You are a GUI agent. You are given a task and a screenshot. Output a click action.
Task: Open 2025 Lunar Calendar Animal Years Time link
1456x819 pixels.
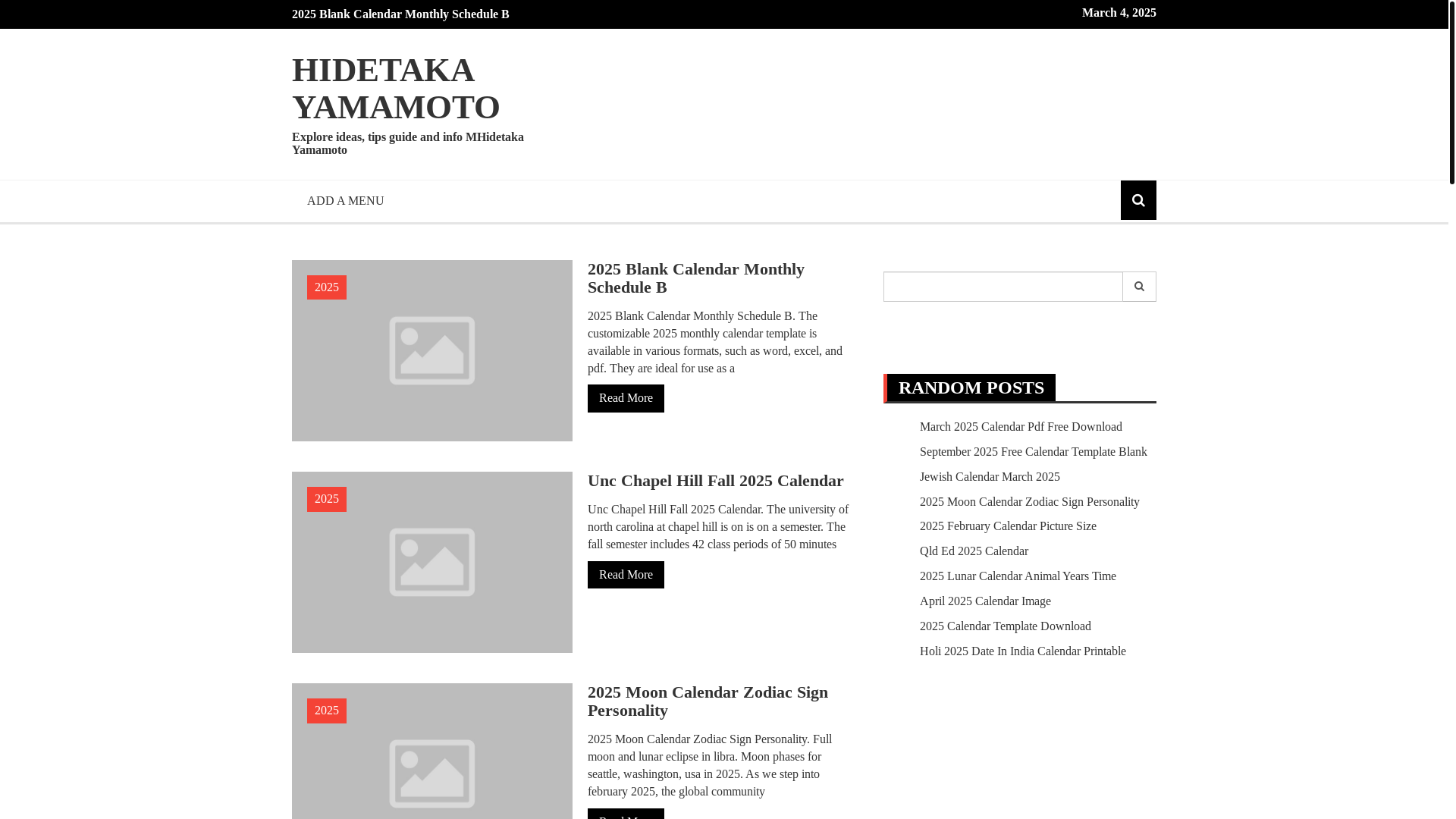point(1018,576)
